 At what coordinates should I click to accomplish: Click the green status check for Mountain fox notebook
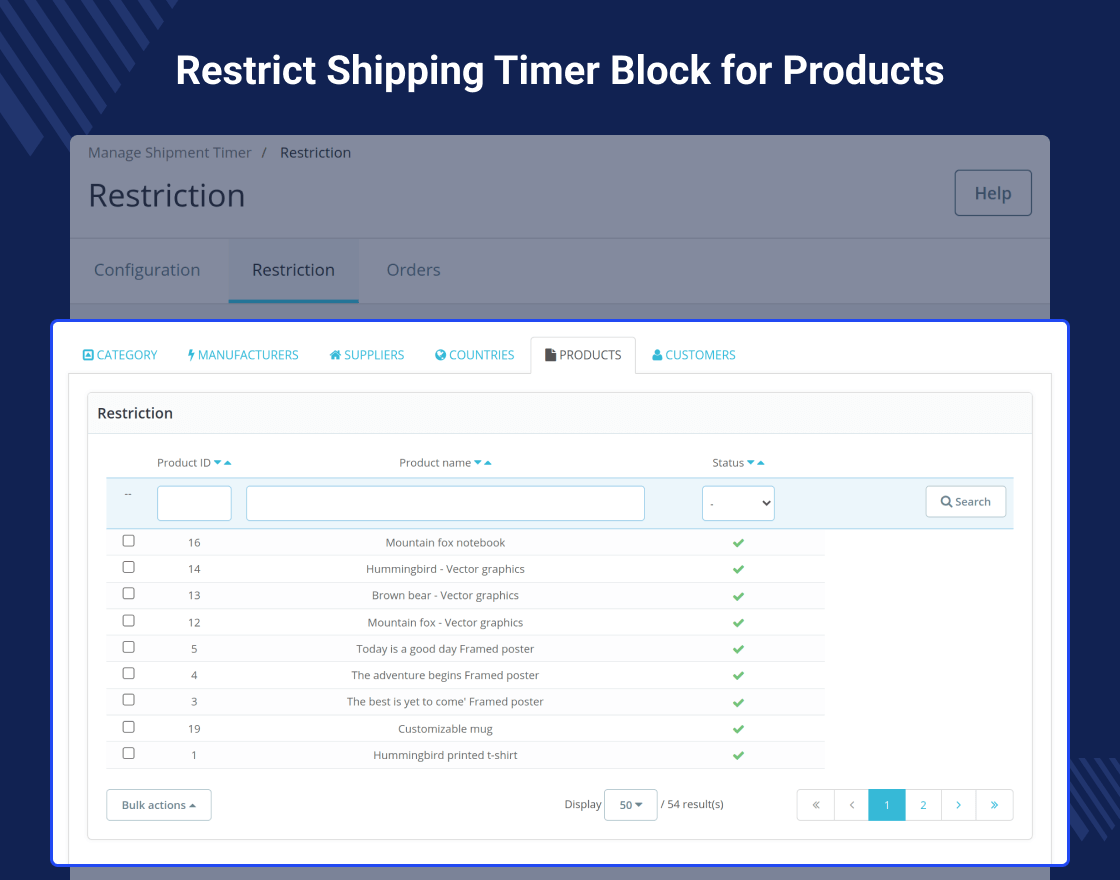[738, 543]
